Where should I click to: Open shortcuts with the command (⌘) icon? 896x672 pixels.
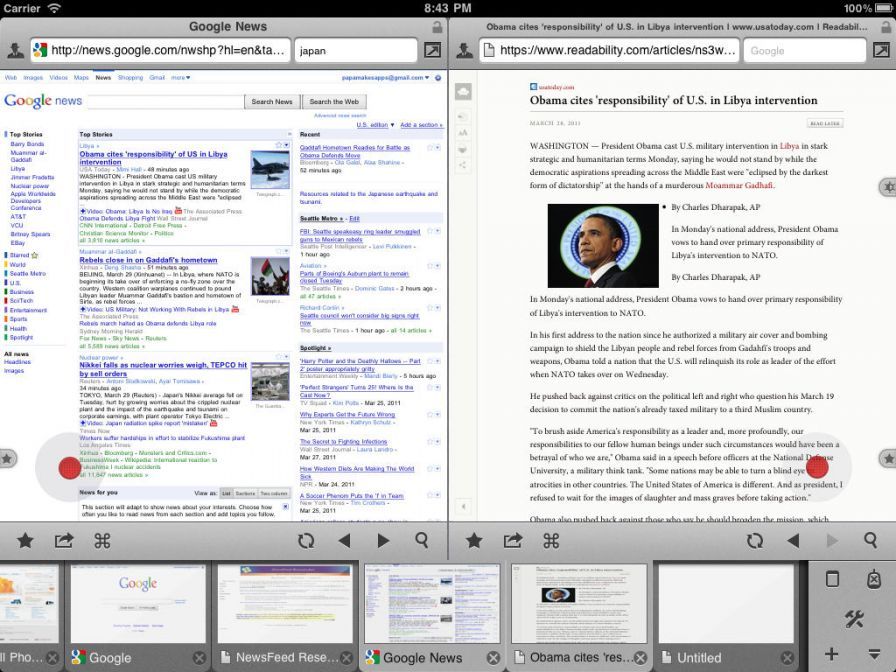(102, 540)
